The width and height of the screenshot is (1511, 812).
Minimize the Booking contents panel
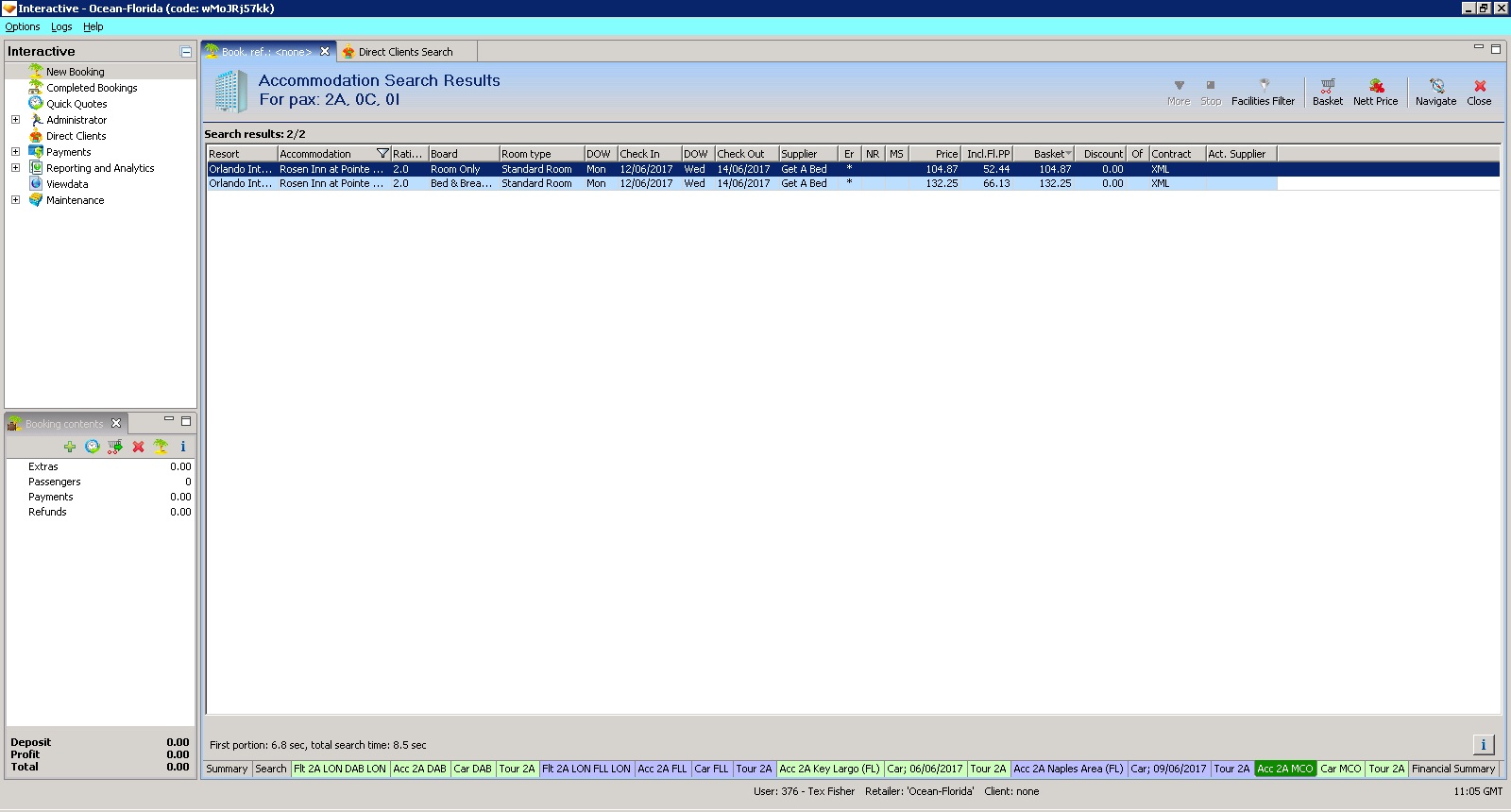coord(169,419)
